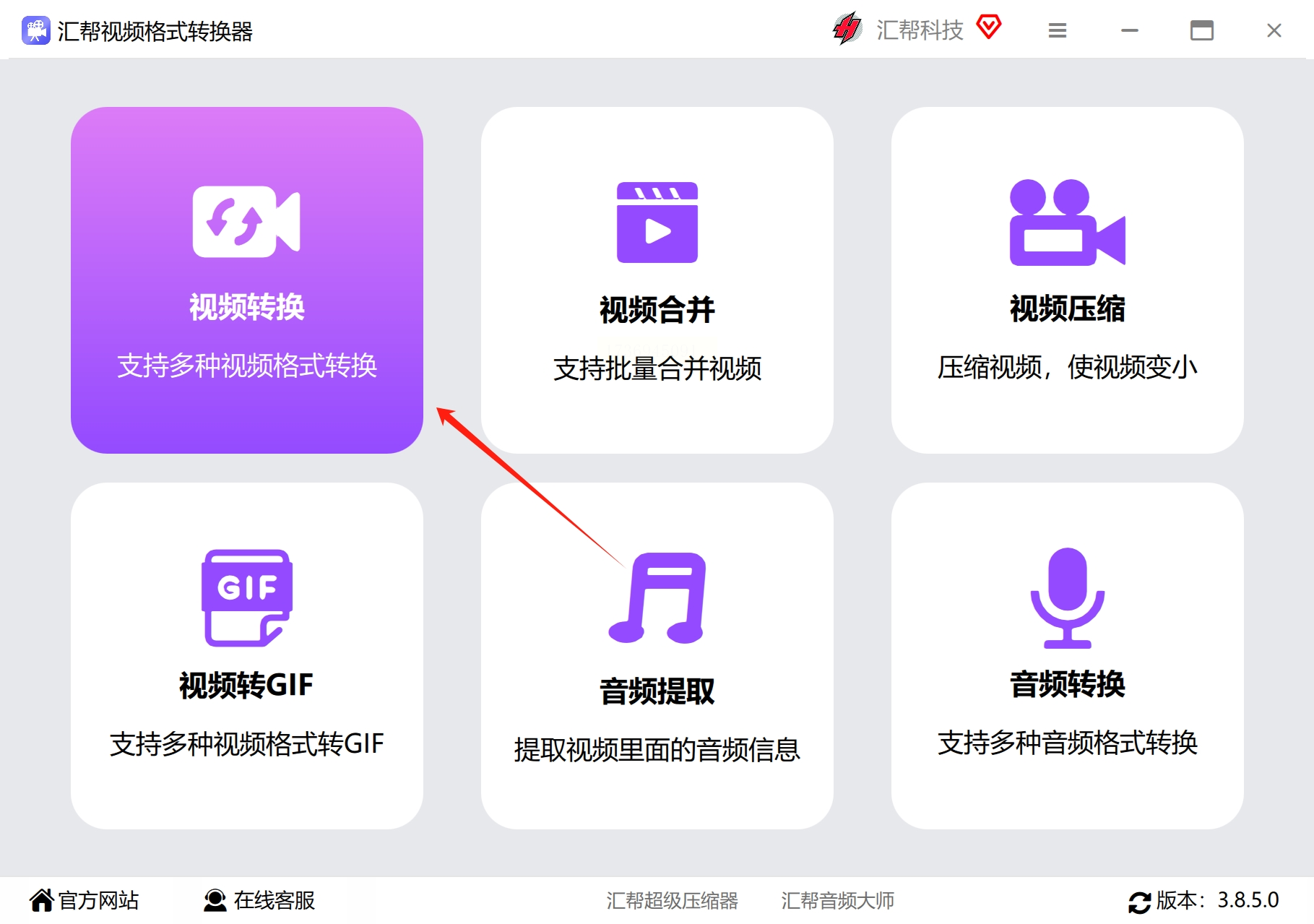Click the version refresh icon
Image resolution: width=1314 pixels, height=924 pixels.
(x=1139, y=900)
